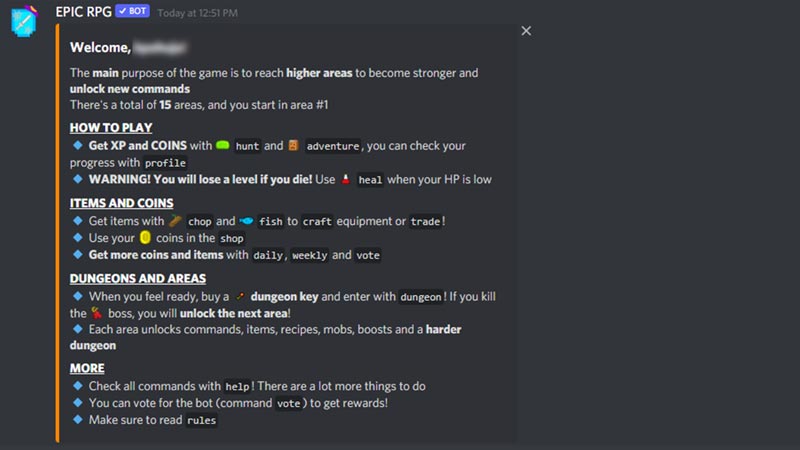Click the rules command code text
This screenshot has width=800, height=450.
pyautogui.click(x=202, y=420)
